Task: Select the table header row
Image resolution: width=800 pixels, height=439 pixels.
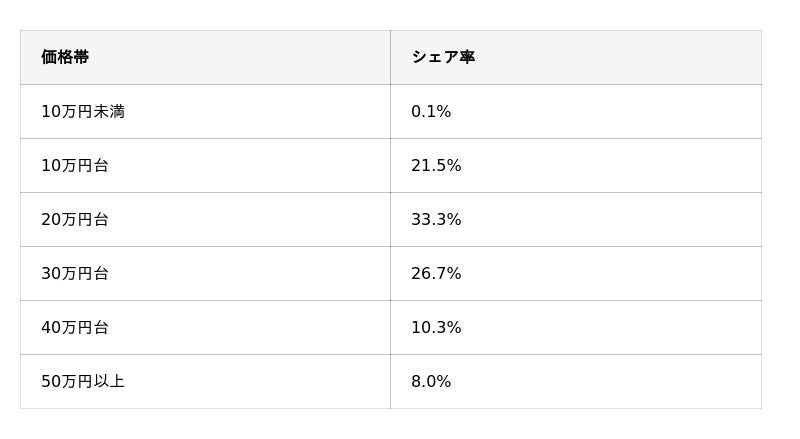Action: (x=390, y=57)
